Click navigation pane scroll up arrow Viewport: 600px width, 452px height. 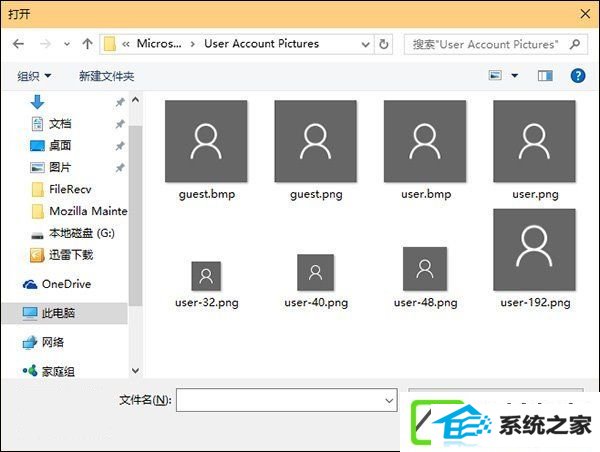135,100
